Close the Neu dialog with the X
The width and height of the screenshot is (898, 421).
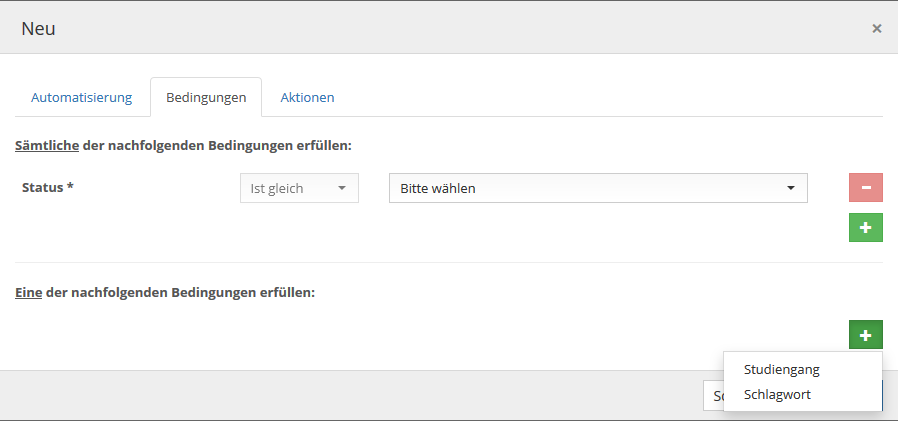coord(876,28)
